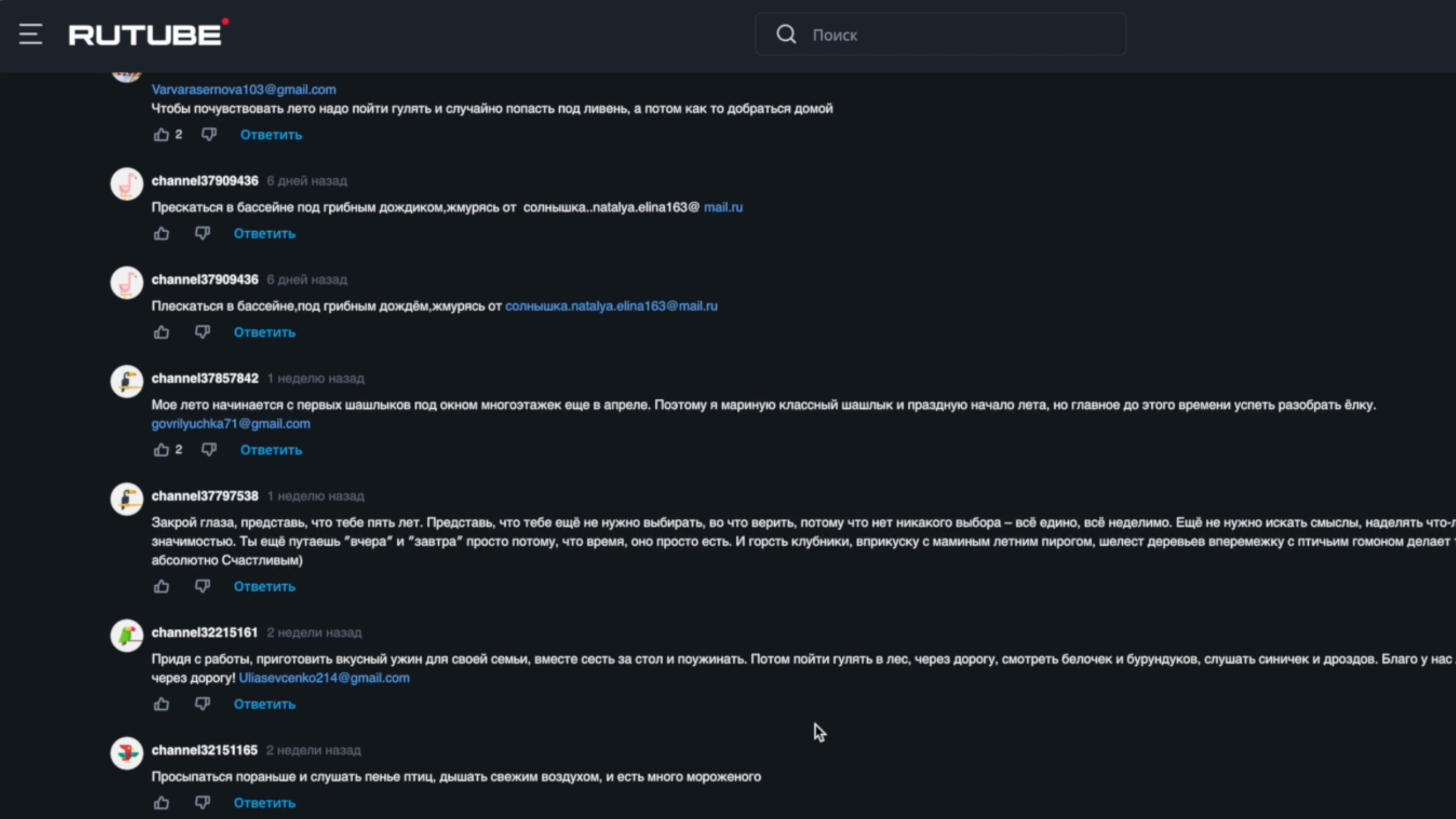Like the first pool comment by channel37909436
The width and height of the screenshot is (1456, 819).
point(162,233)
